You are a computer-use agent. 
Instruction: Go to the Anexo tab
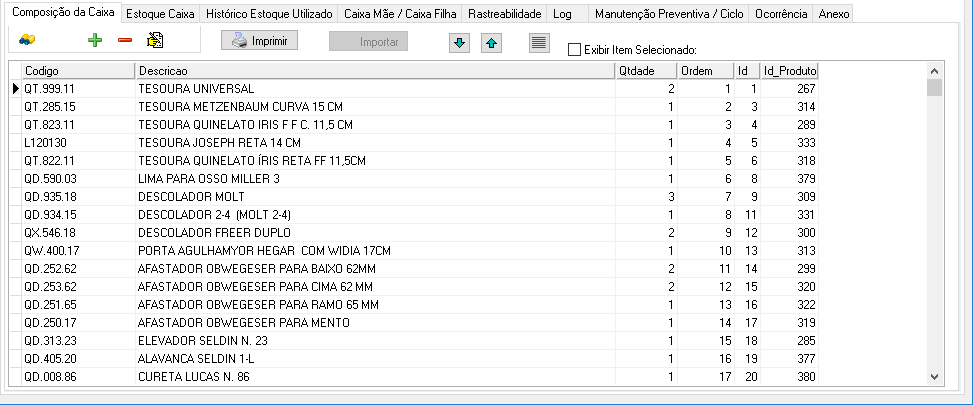(x=833, y=15)
